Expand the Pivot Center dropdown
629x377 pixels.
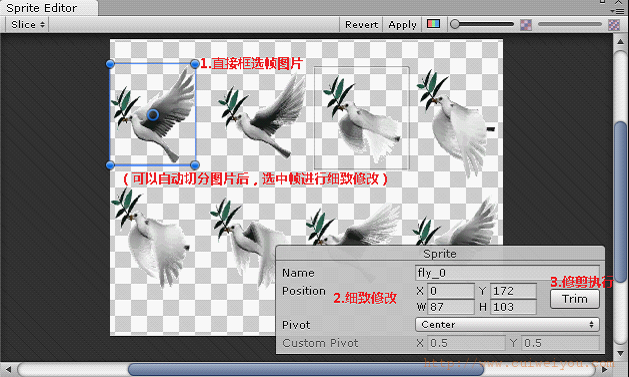(507, 324)
